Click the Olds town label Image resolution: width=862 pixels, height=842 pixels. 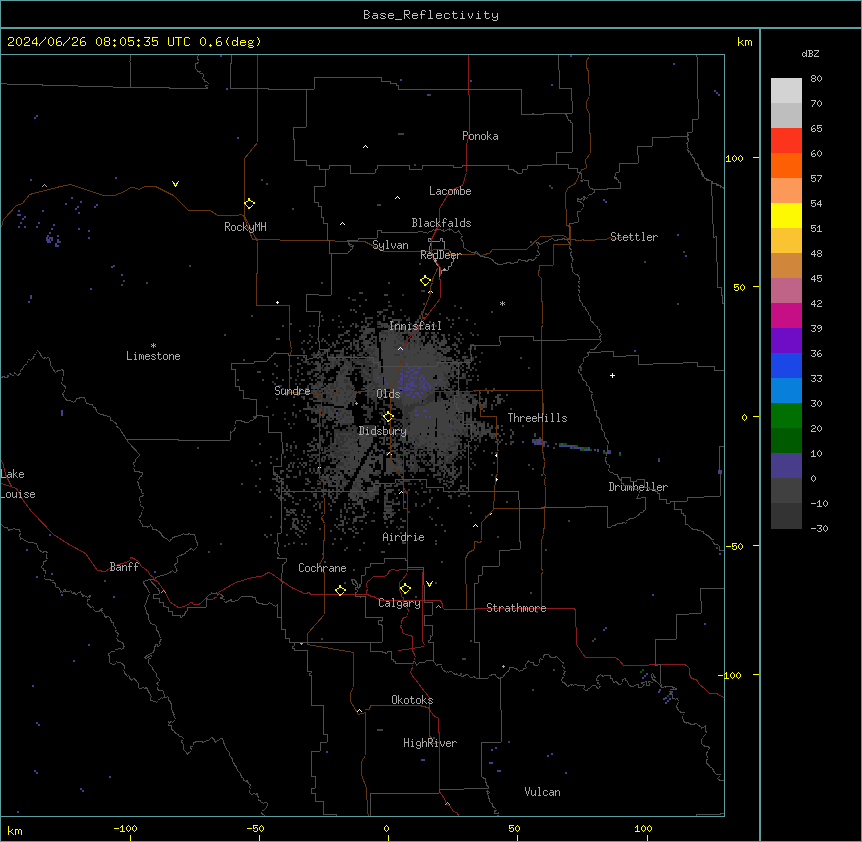[388, 394]
